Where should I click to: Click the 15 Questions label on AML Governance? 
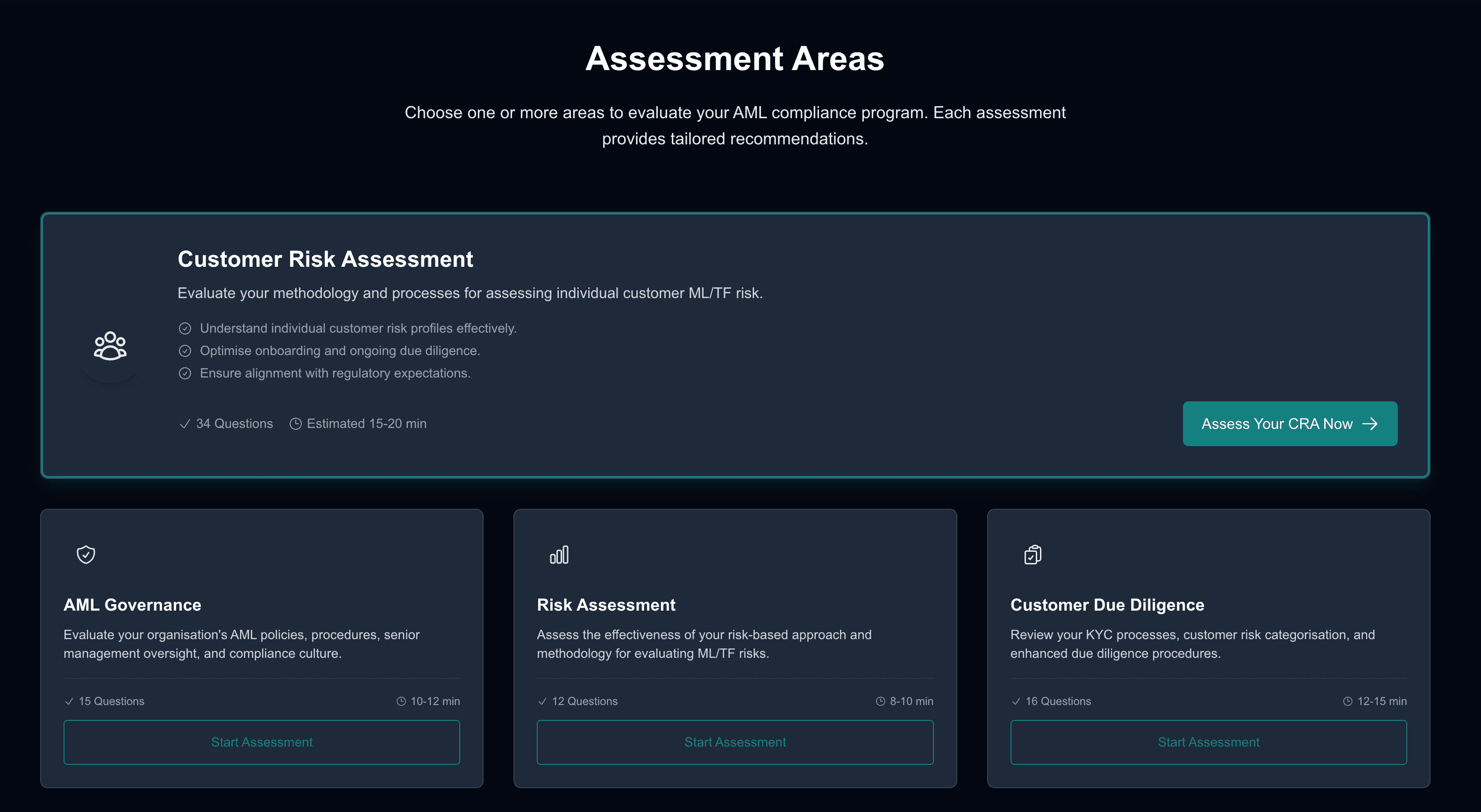pyautogui.click(x=111, y=701)
